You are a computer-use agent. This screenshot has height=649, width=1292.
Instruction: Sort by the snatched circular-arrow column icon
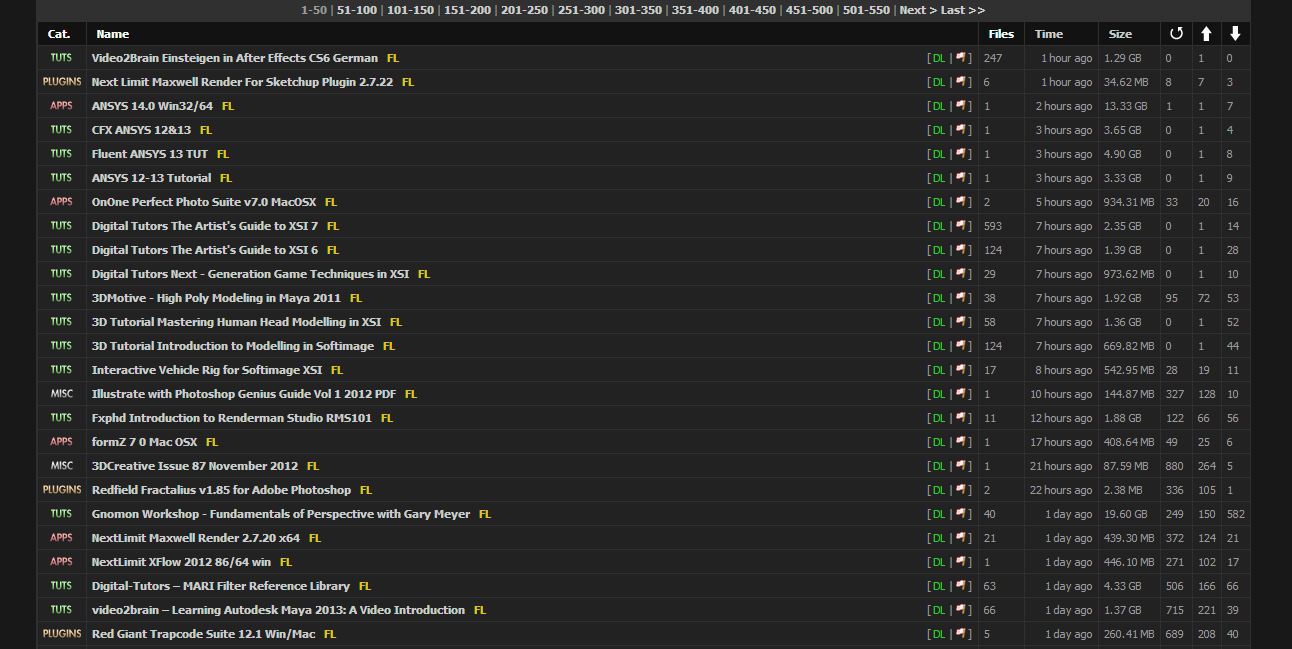pos(1176,34)
